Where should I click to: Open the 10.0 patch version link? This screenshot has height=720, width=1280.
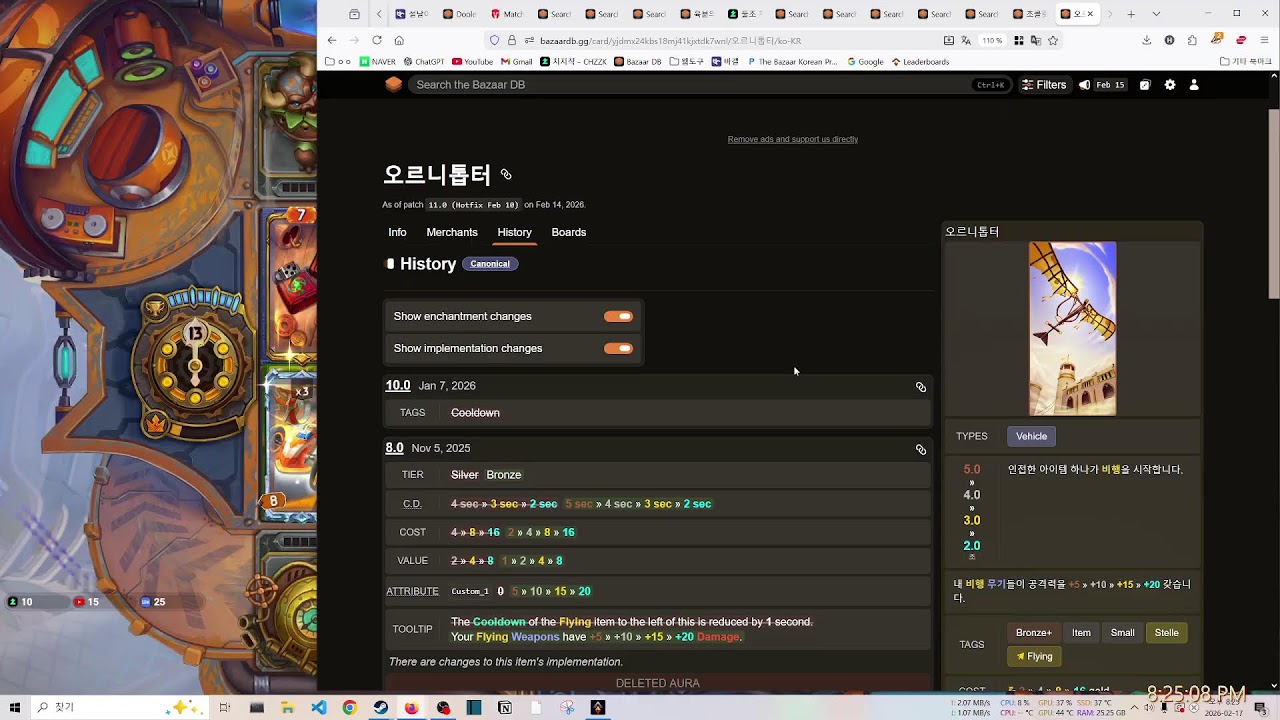[x=398, y=386]
